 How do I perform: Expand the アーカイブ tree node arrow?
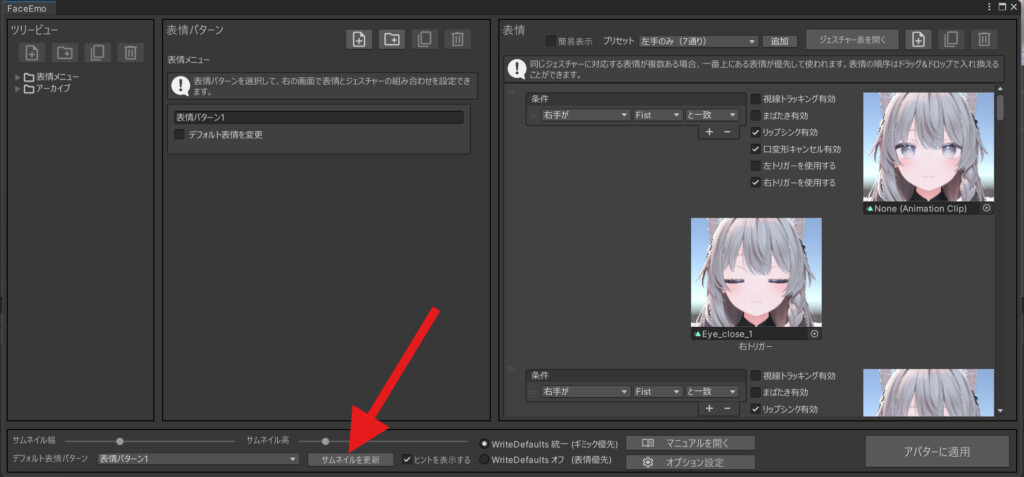pos(18,89)
